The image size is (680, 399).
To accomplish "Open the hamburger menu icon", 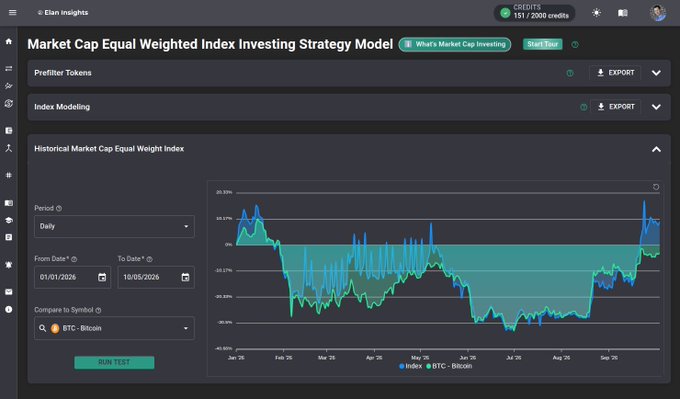I will pos(13,13).
